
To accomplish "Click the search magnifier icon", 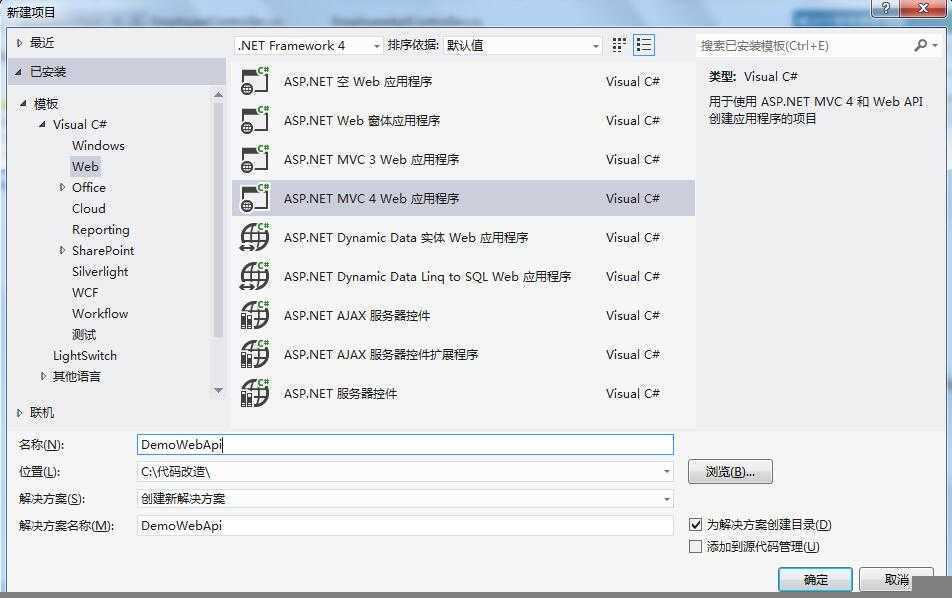I will 921,46.
